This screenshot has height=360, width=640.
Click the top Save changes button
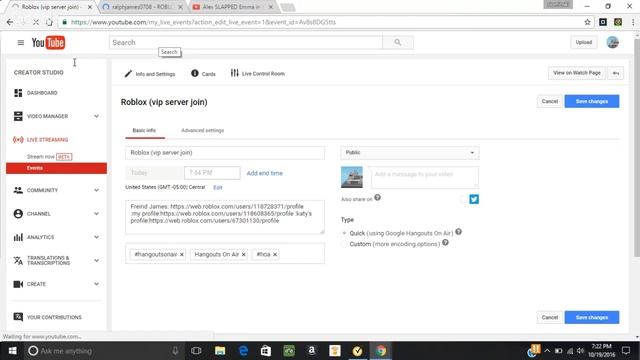click(x=592, y=101)
